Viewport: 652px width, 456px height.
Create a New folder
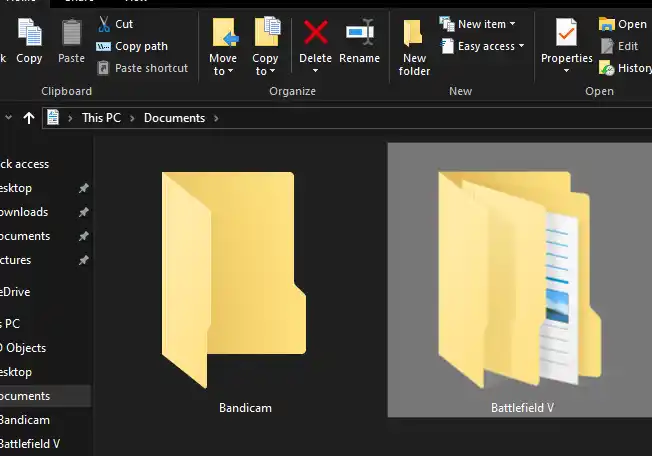click(414, 47)
